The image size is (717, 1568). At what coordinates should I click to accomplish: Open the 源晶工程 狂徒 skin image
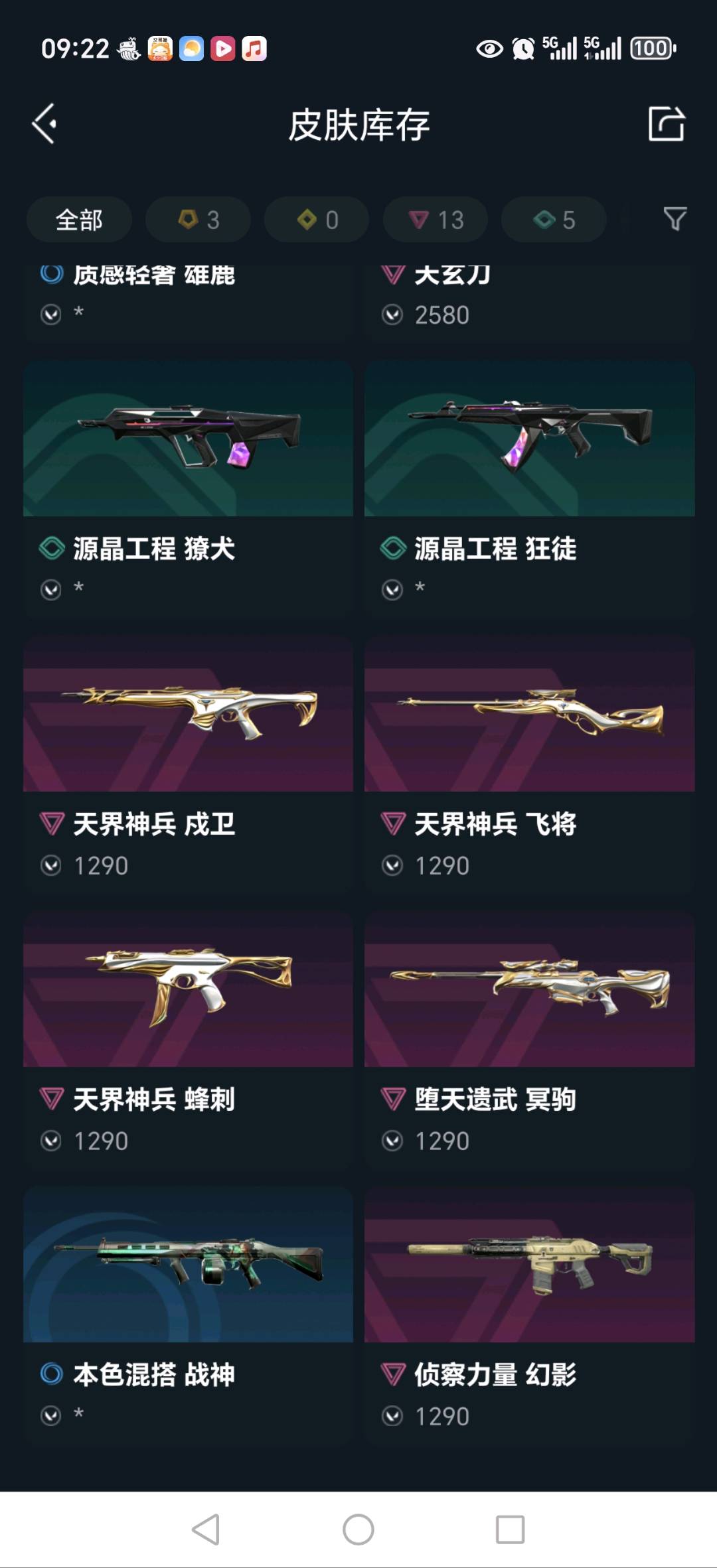[x=530, y=439]
